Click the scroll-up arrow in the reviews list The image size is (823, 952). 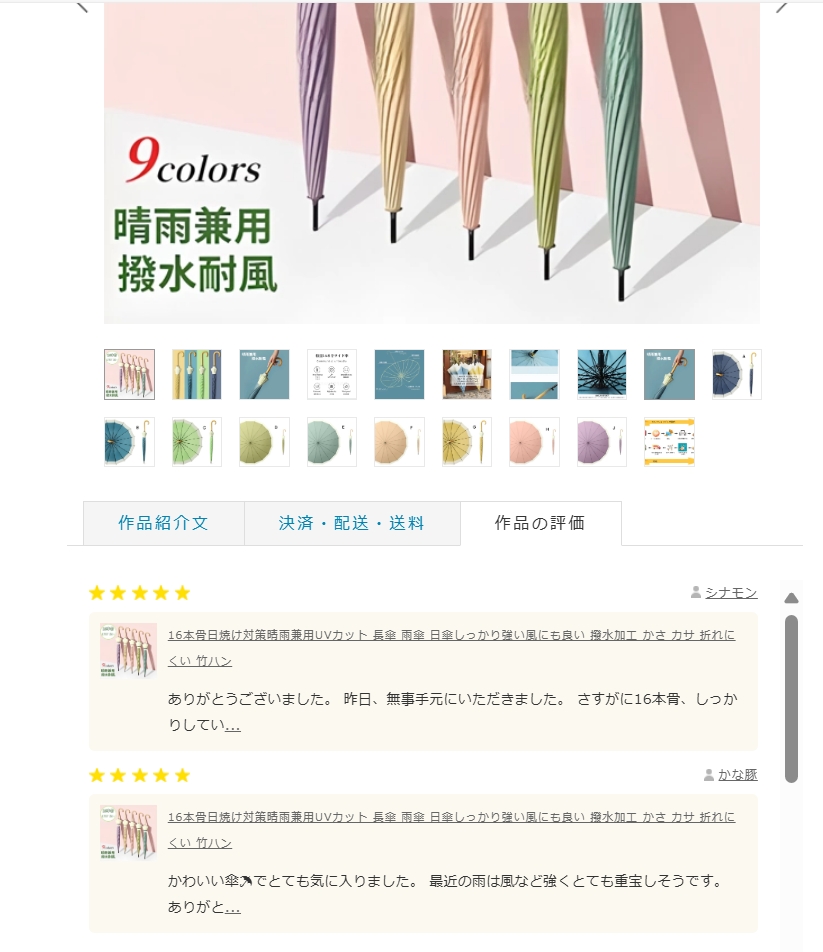click(x=791, y=599)
